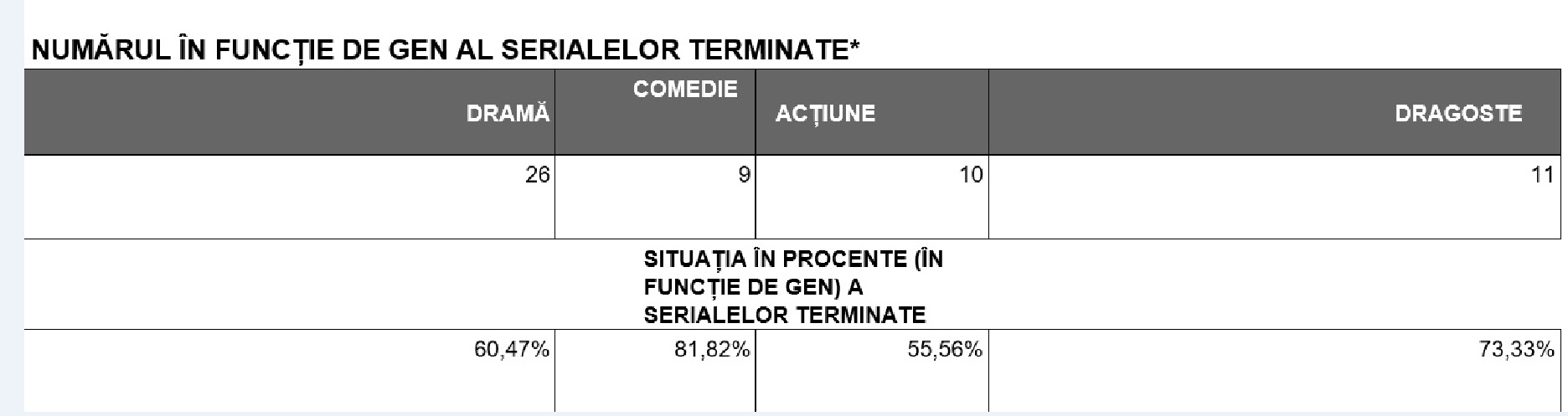Click the 60,47% percentage cell

click(x=512, y=350)
